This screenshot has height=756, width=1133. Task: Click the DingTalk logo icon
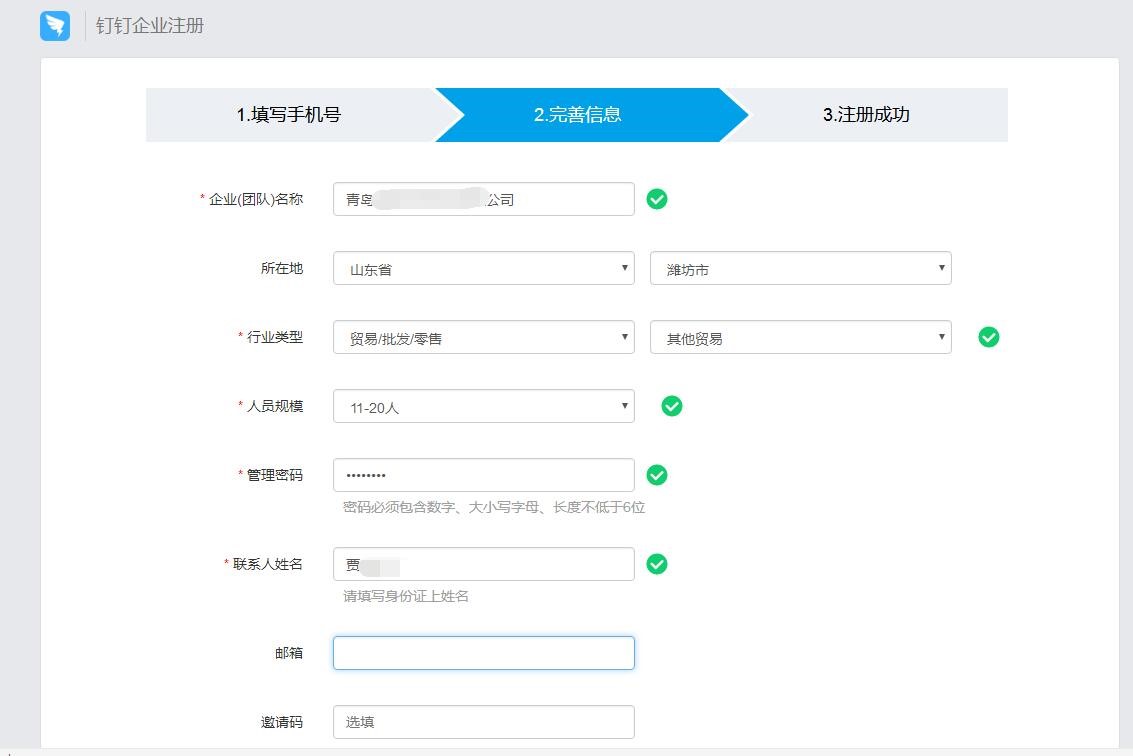tap(54, 24)
